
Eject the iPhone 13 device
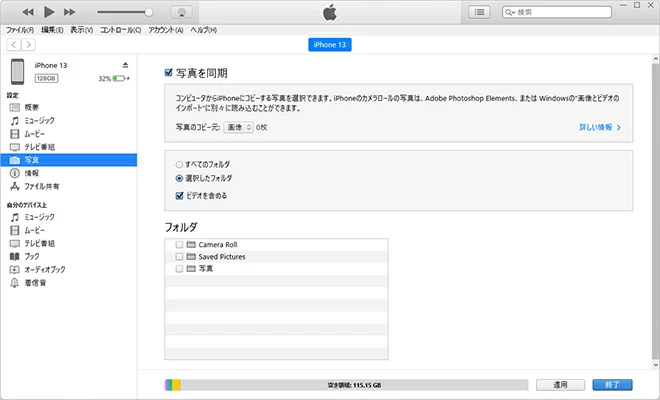tap(125, 65)
